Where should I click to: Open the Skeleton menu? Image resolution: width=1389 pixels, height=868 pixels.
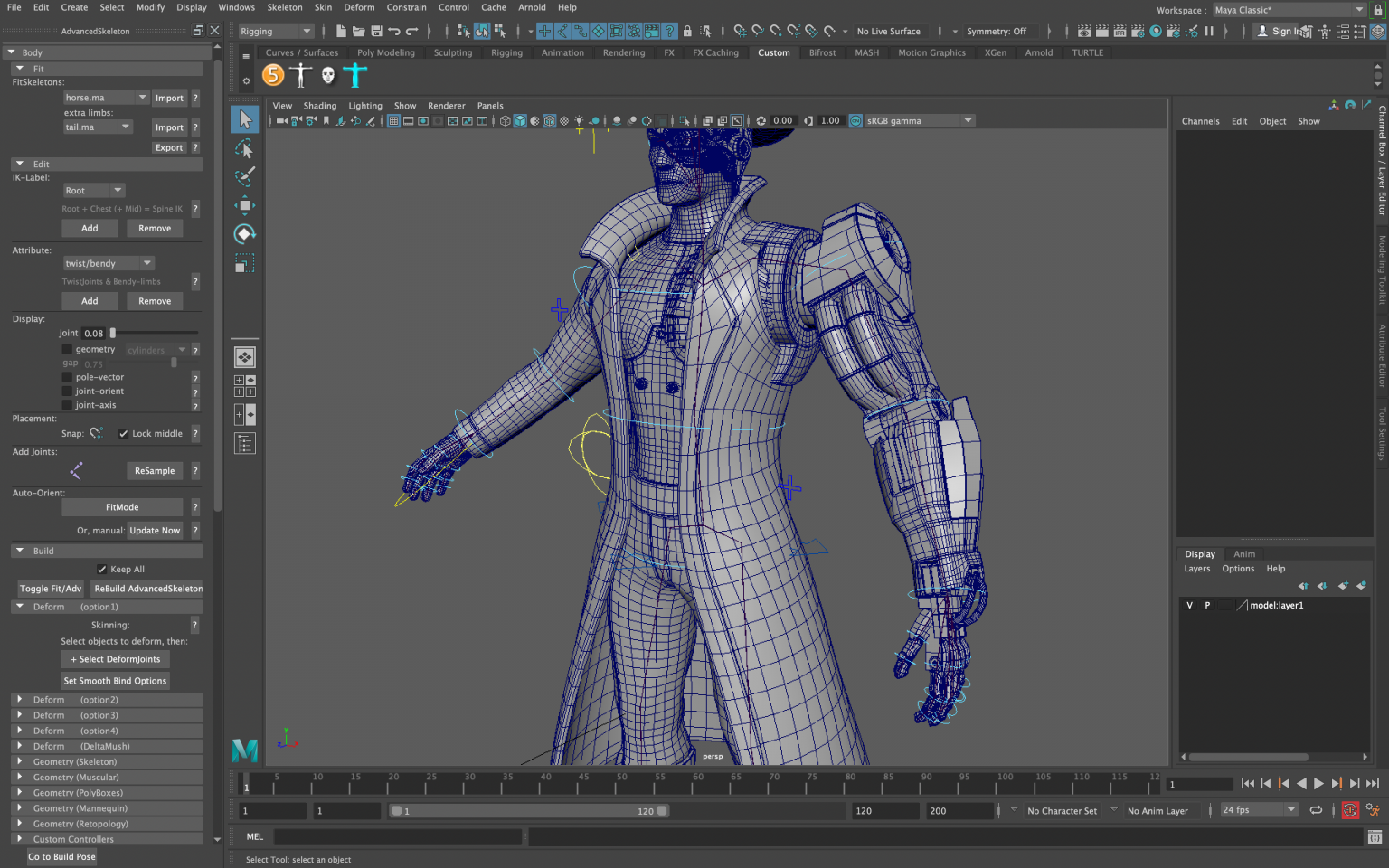285,7
